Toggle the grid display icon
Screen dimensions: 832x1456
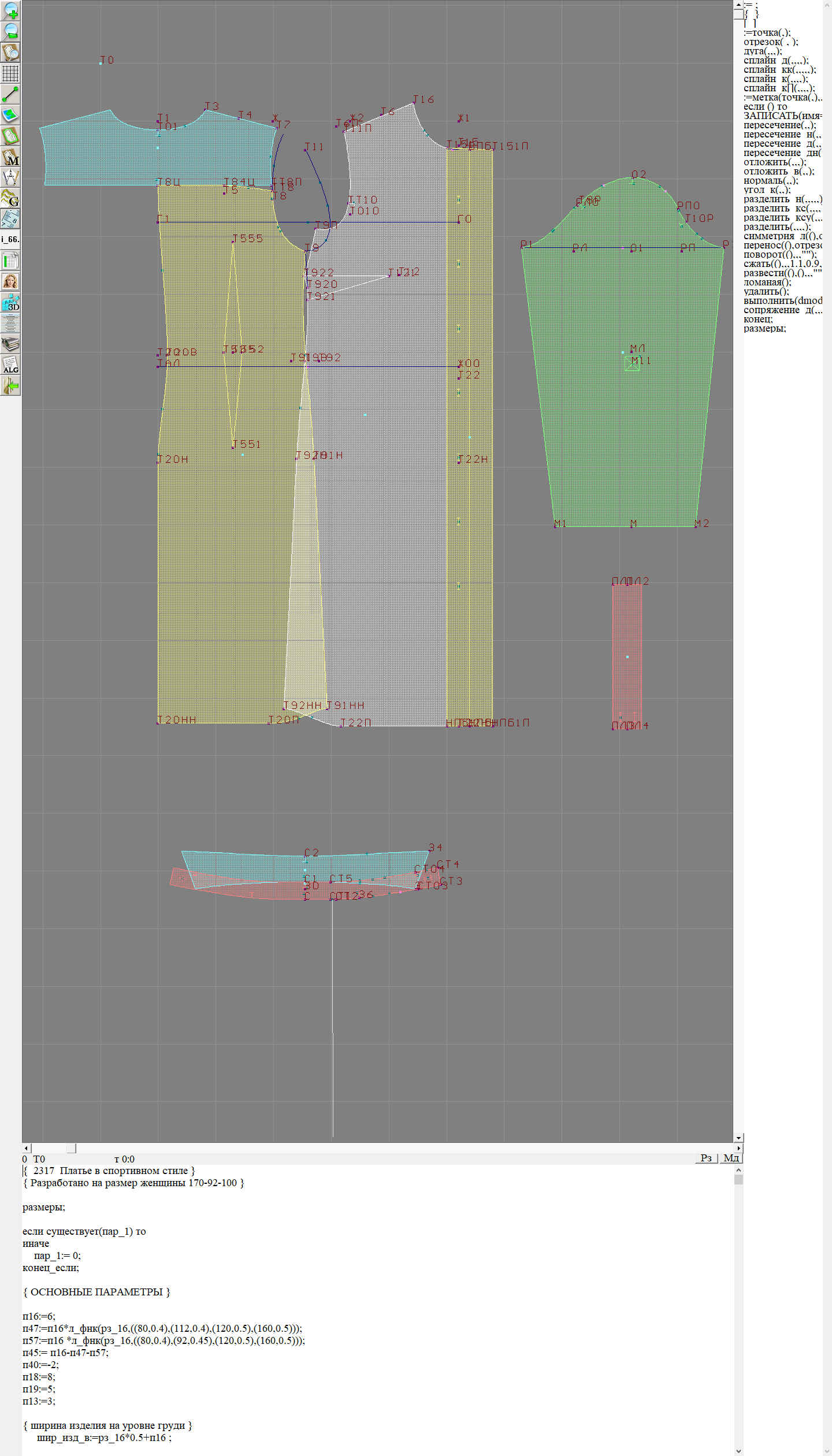10,73
